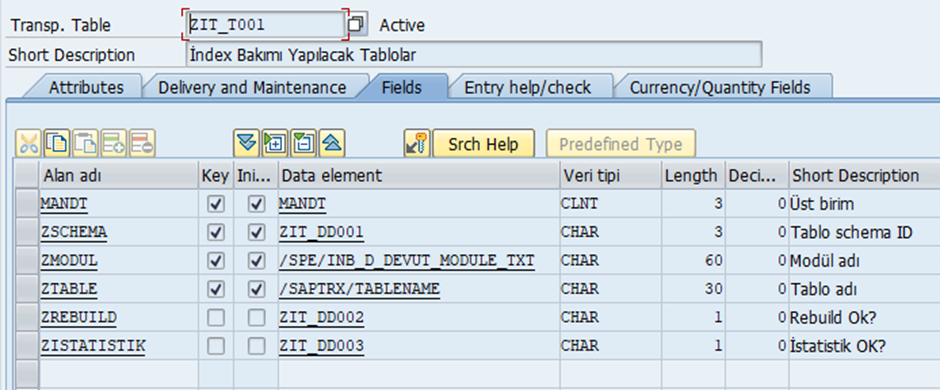Screen dimensions: 940x390
Task: Click data element ZIT_DD001
Action: click(x=321, y=232)
